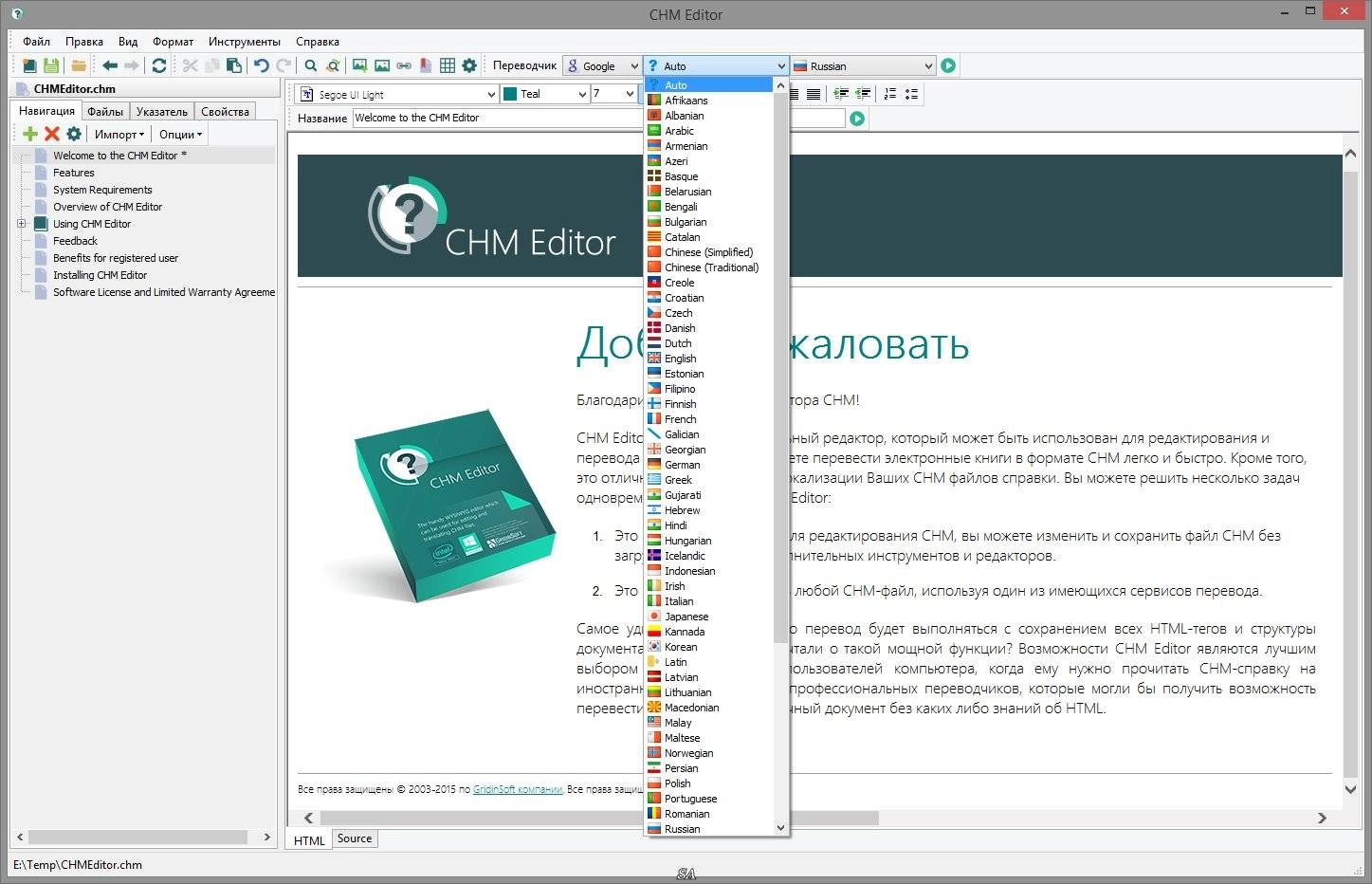Image resolution: width=1372 pixels, height=884 pixels.
Task: Open the Импорт dropdown button
Action: pos(119,134)
